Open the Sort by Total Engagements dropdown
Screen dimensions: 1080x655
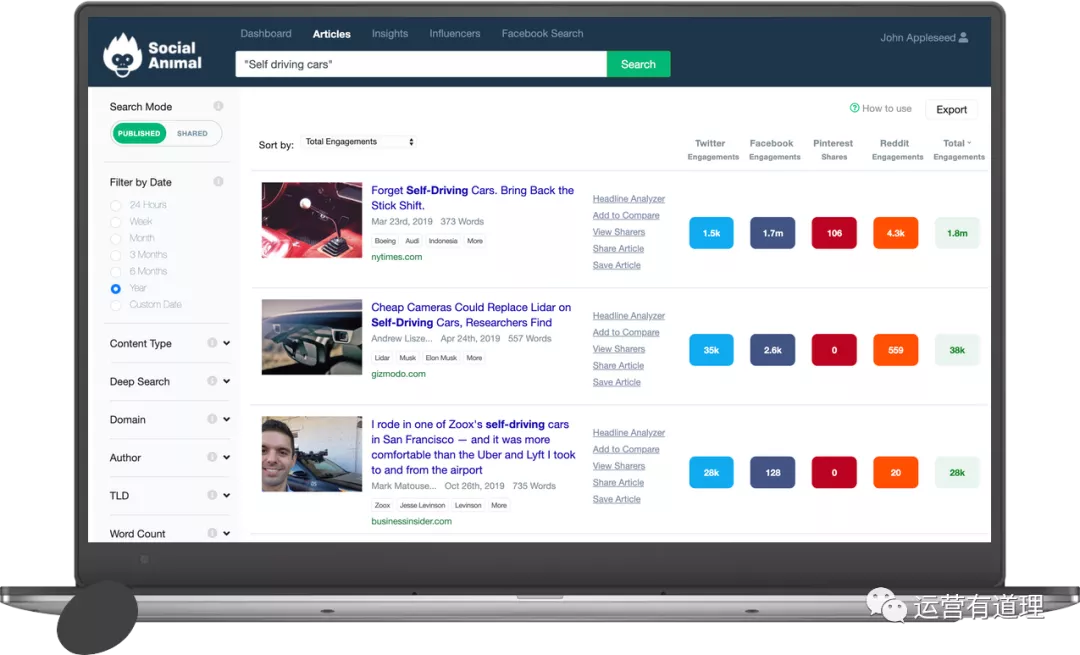click(358, 142)
